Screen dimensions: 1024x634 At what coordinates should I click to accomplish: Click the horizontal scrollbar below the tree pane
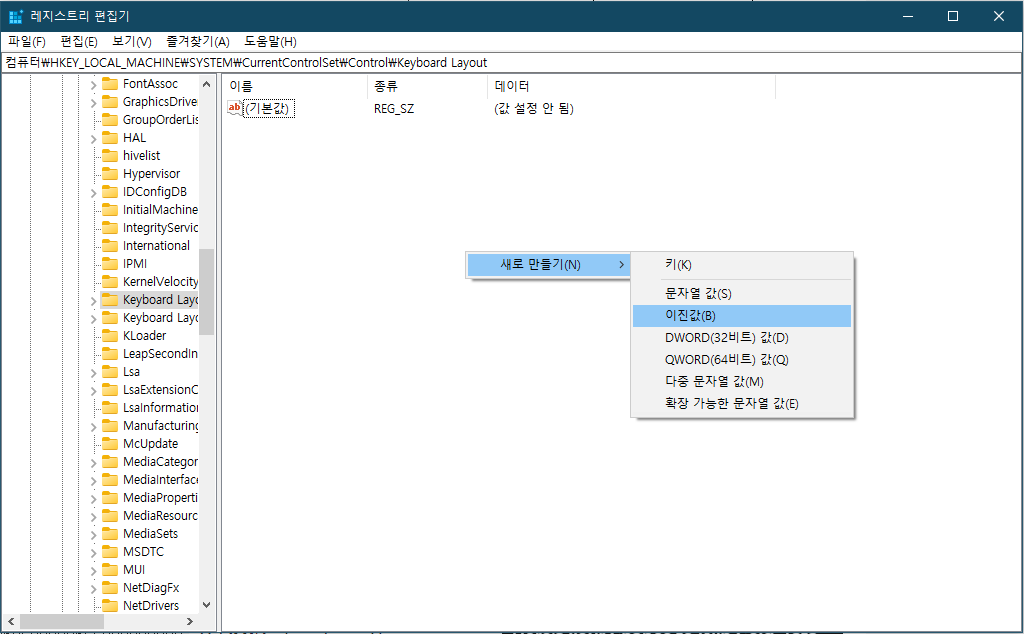60,622
